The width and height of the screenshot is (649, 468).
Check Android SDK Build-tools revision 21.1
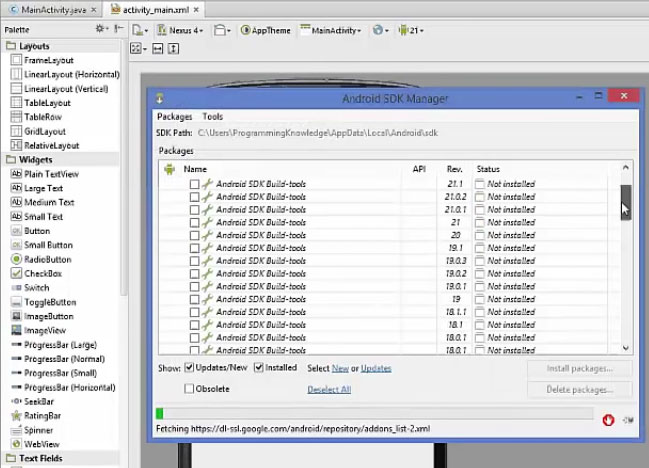195,184
